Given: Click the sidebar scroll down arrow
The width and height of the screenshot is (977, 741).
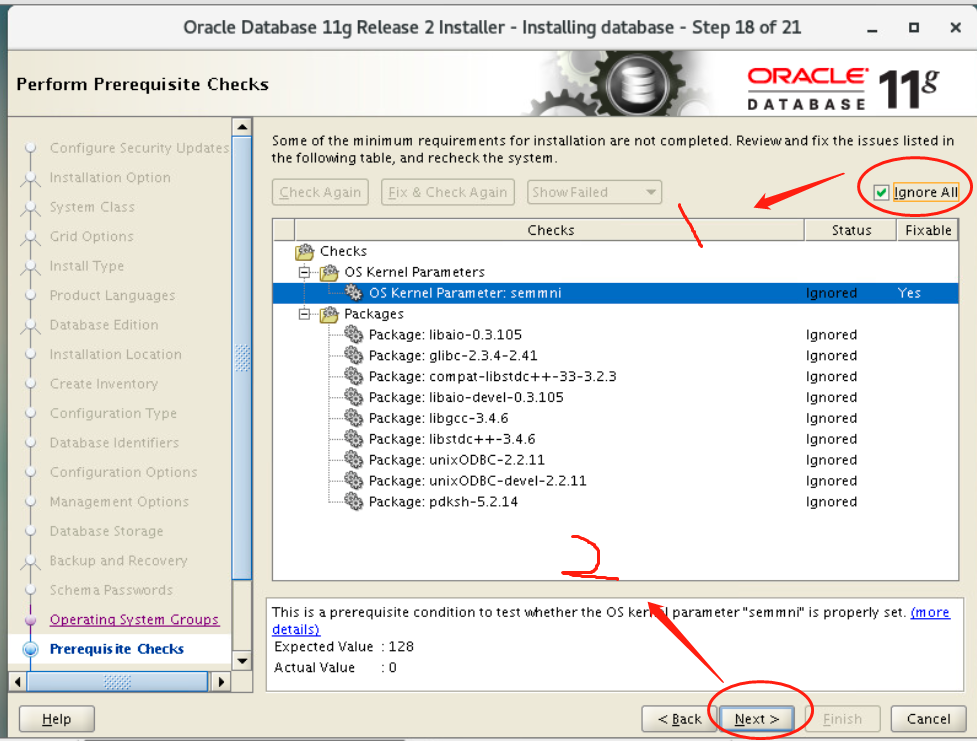Looking at the screenshot, I should (x=242, y=661).
